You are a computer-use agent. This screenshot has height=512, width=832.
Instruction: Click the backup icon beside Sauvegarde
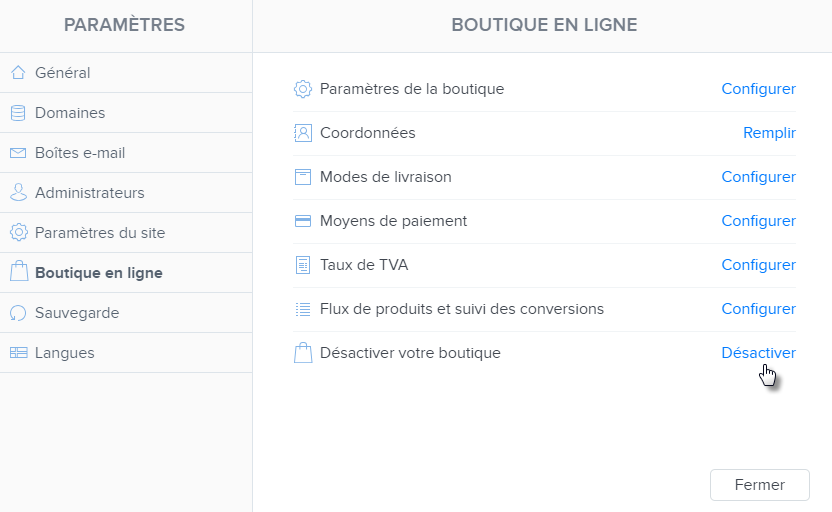pyautogui.click(x=18, y=313)
